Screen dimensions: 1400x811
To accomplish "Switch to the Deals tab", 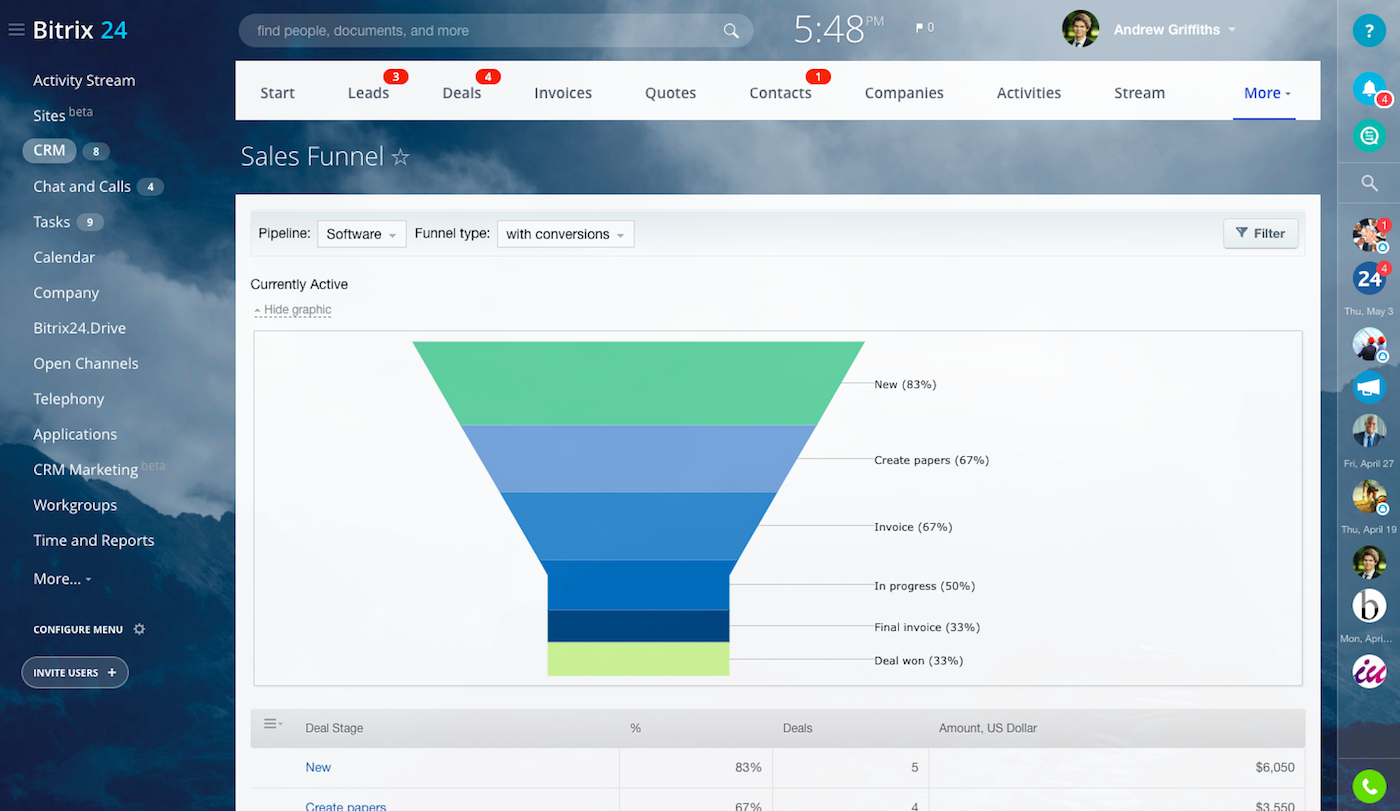I will [x=461, y=92].
